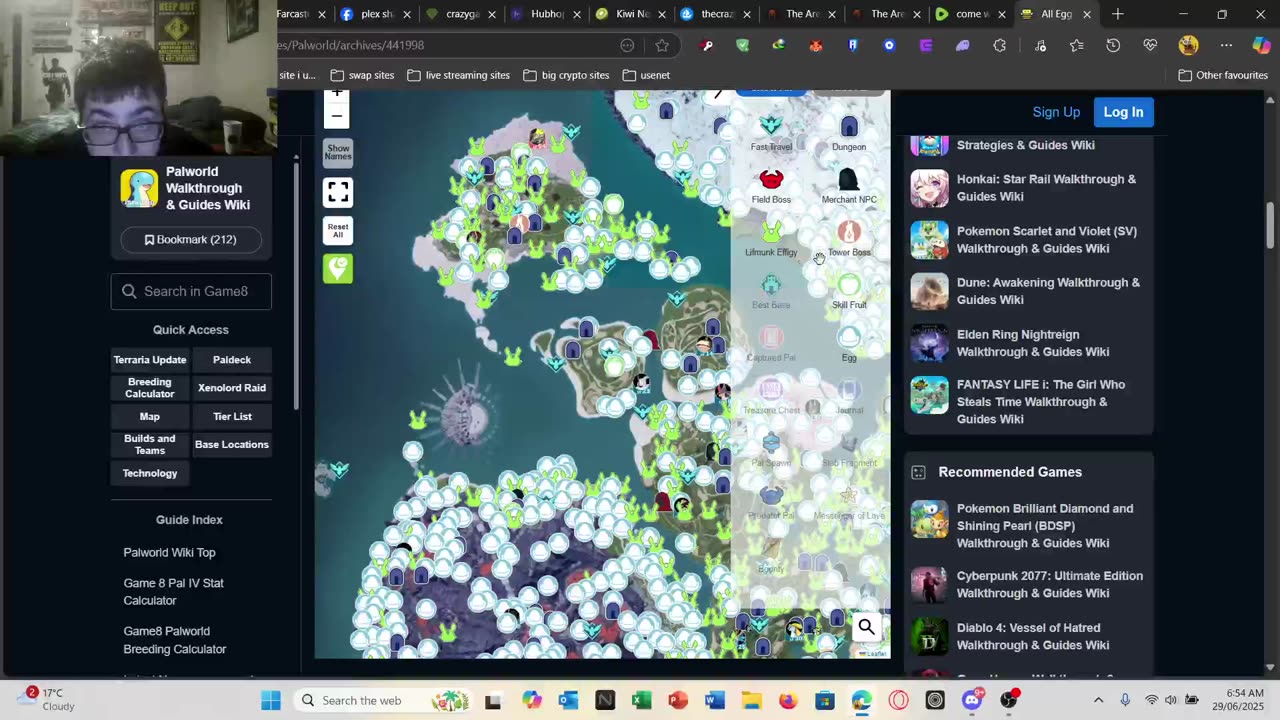Open a new browser tab
This screenshot has width=1280, height=720.
pos(1118,14)
